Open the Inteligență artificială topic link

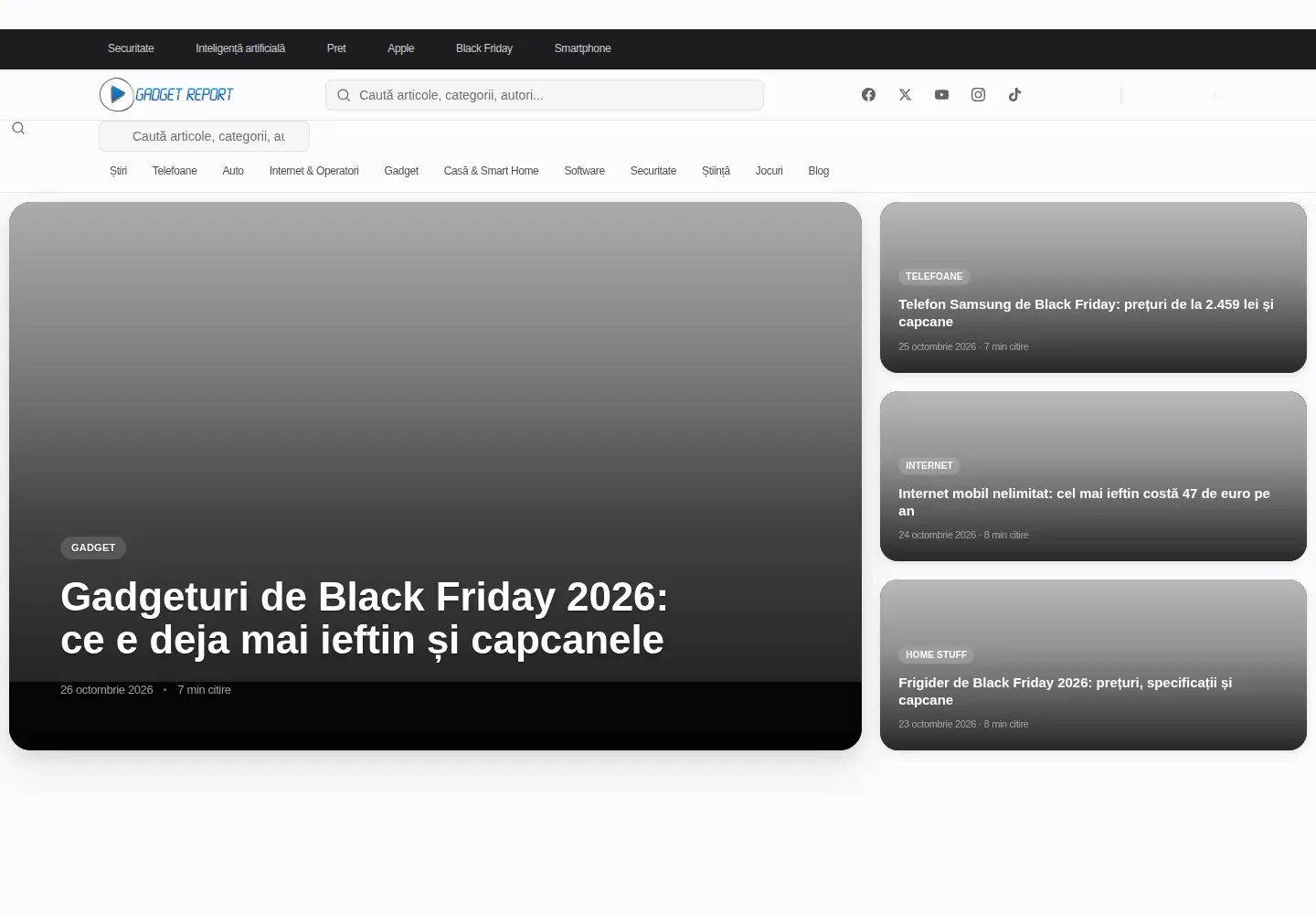pos(240,48)
